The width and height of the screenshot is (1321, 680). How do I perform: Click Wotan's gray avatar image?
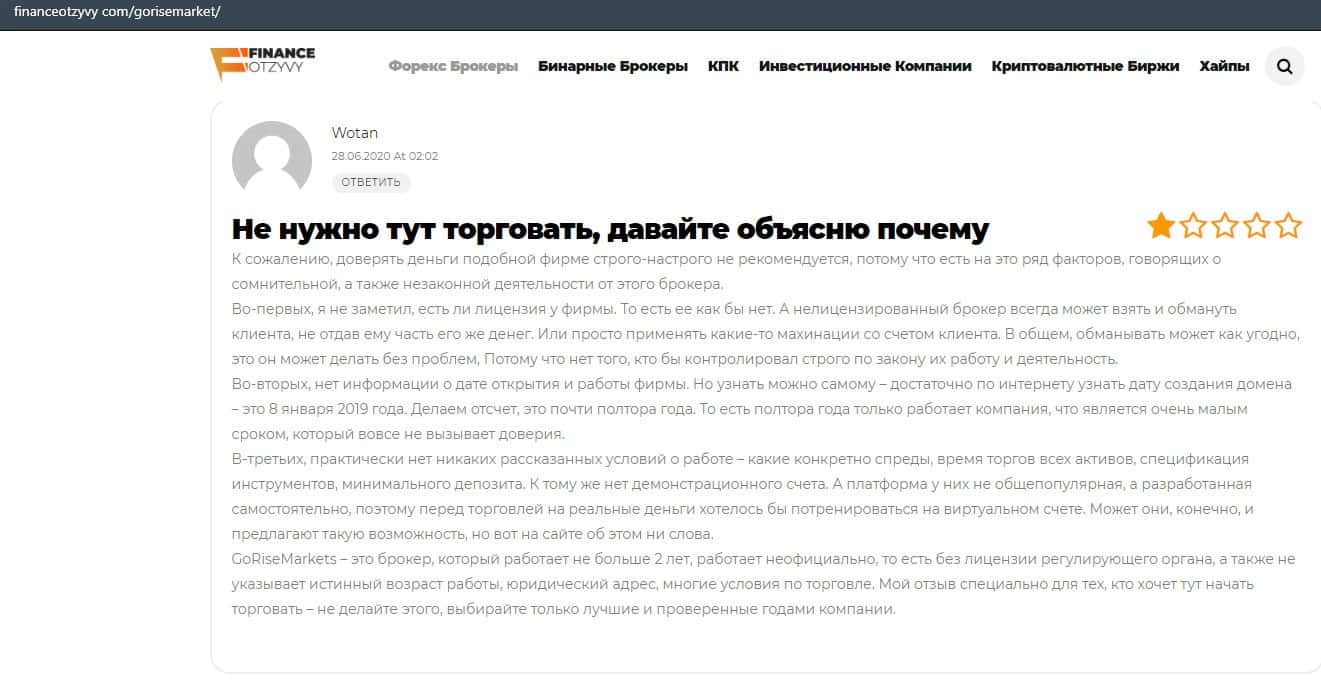tap(272, 159)
